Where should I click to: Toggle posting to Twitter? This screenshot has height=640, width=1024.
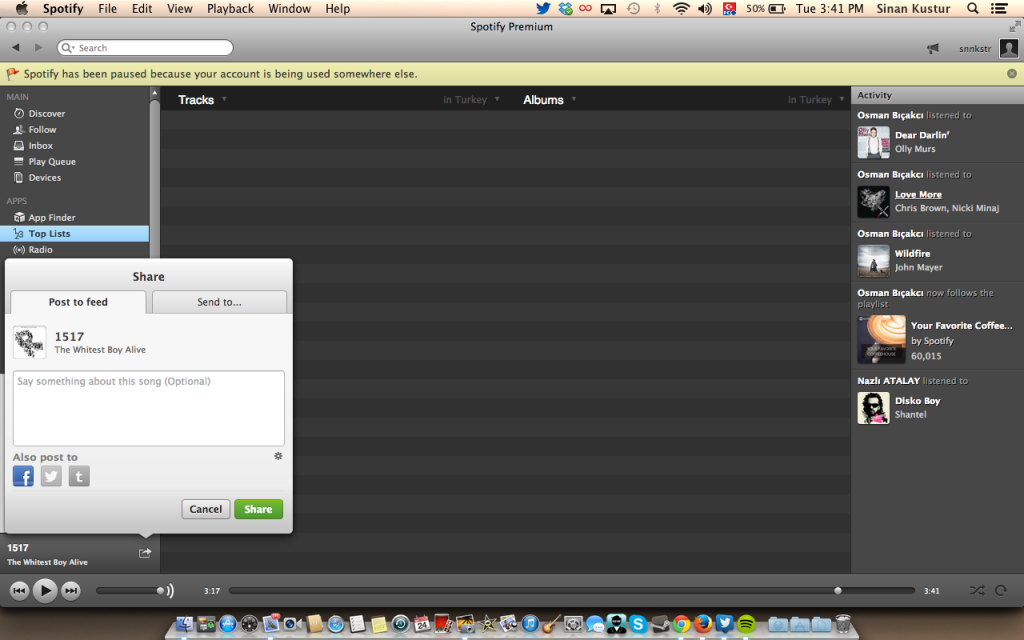(x=51, y=476)
